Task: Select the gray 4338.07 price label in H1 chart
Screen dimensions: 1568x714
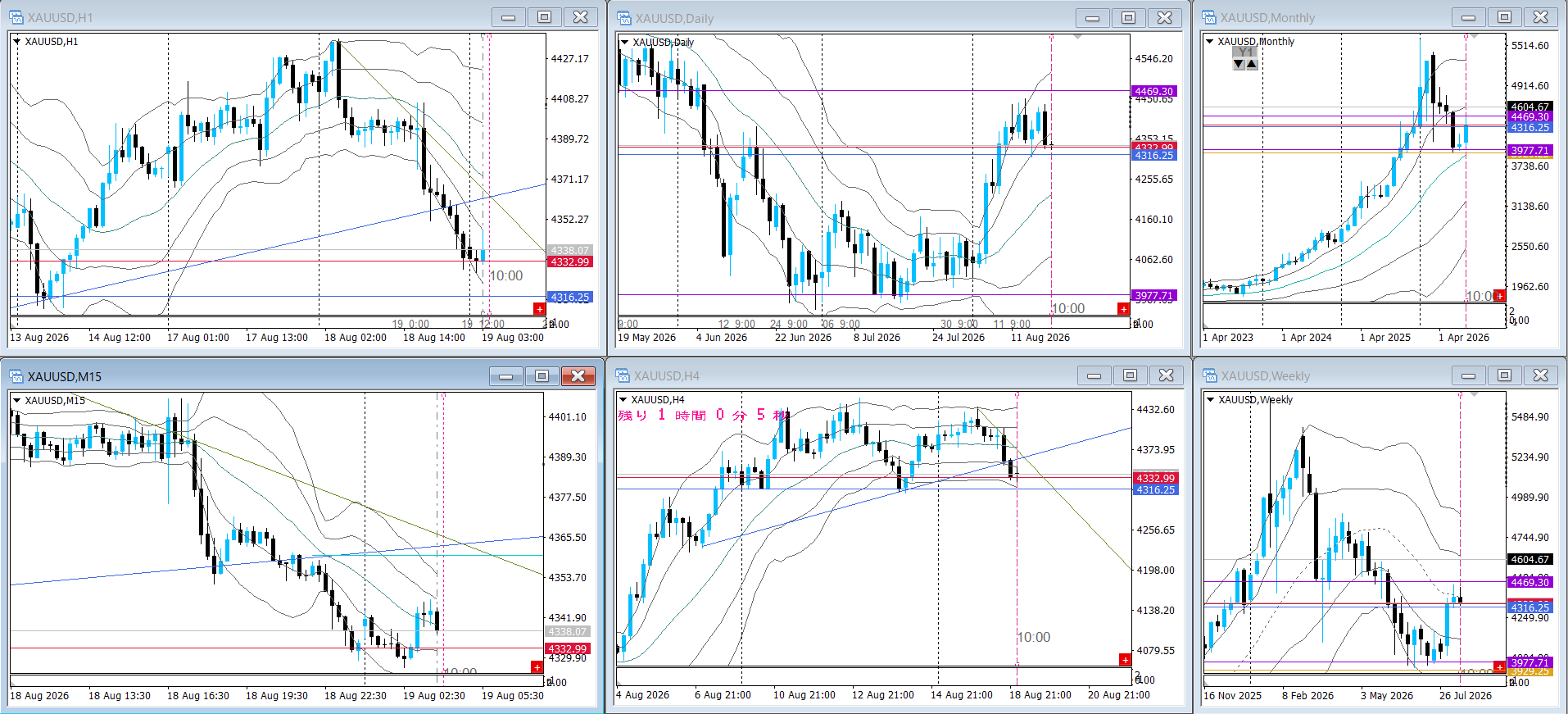Action: [569, 251]
